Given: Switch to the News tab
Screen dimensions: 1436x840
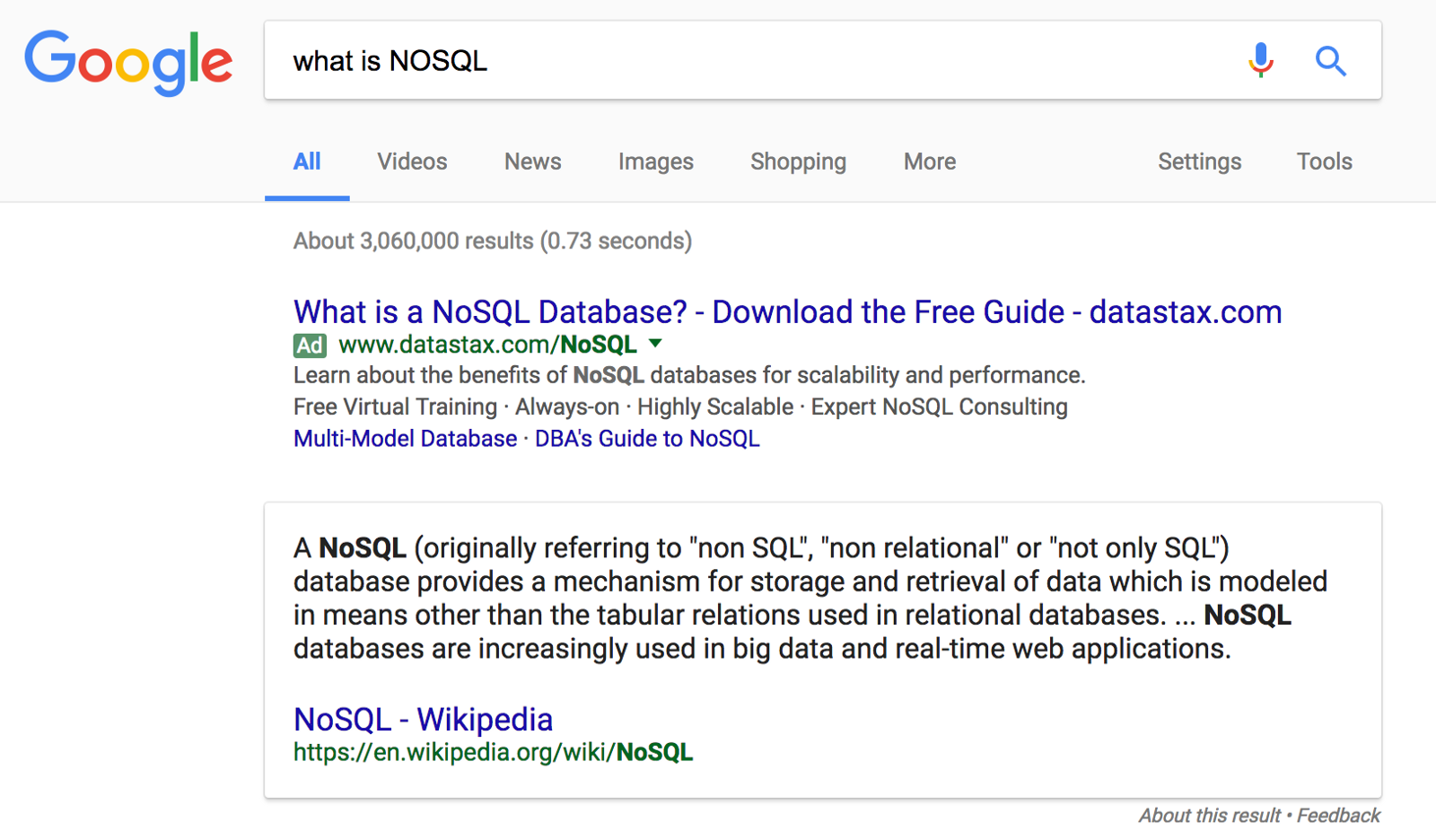Looking at the screenshot, I should (x=532, y=162).
